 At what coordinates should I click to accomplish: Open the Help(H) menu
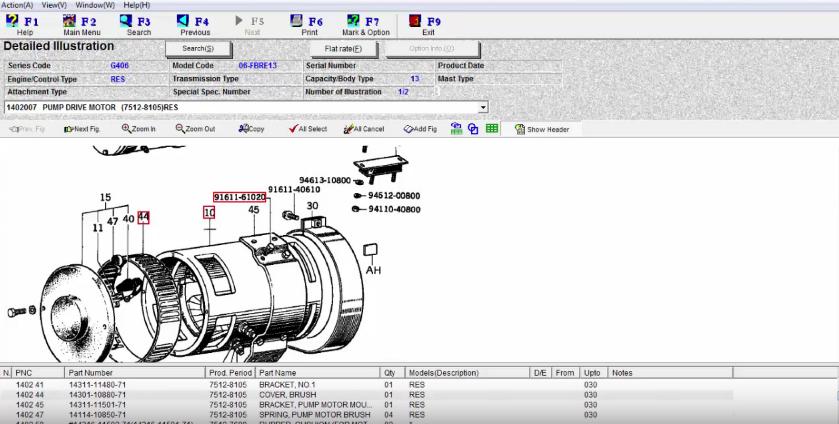[136, 5]
